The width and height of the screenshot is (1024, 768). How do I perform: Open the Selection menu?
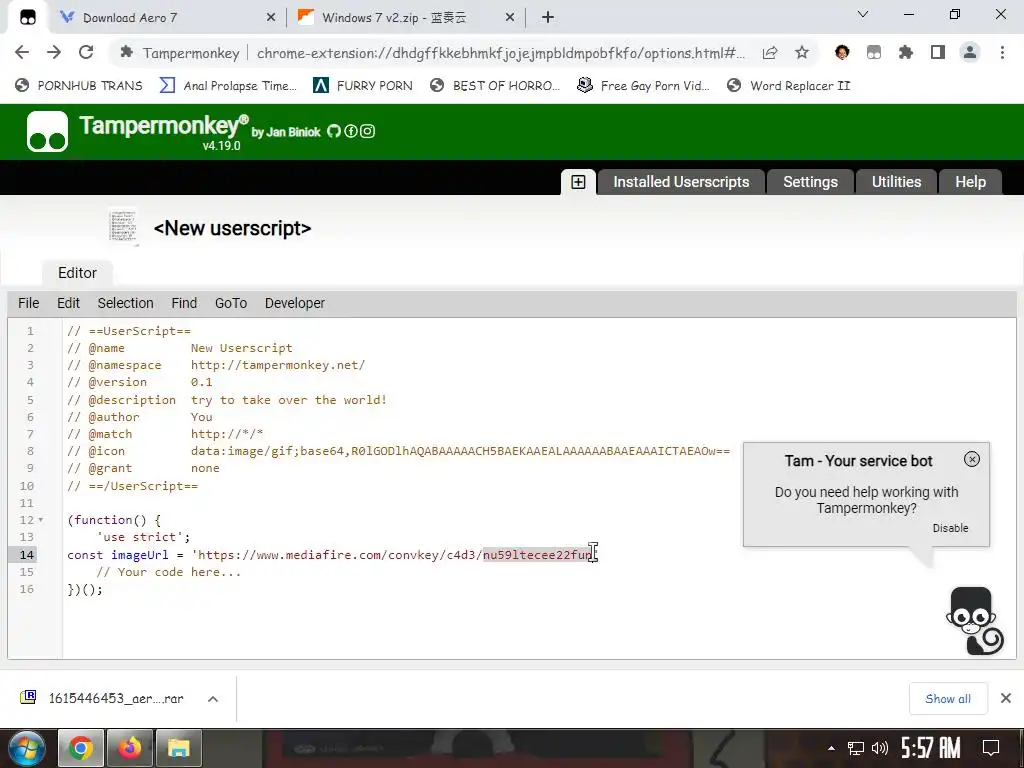pyautogui.click(x=125, y=304)
